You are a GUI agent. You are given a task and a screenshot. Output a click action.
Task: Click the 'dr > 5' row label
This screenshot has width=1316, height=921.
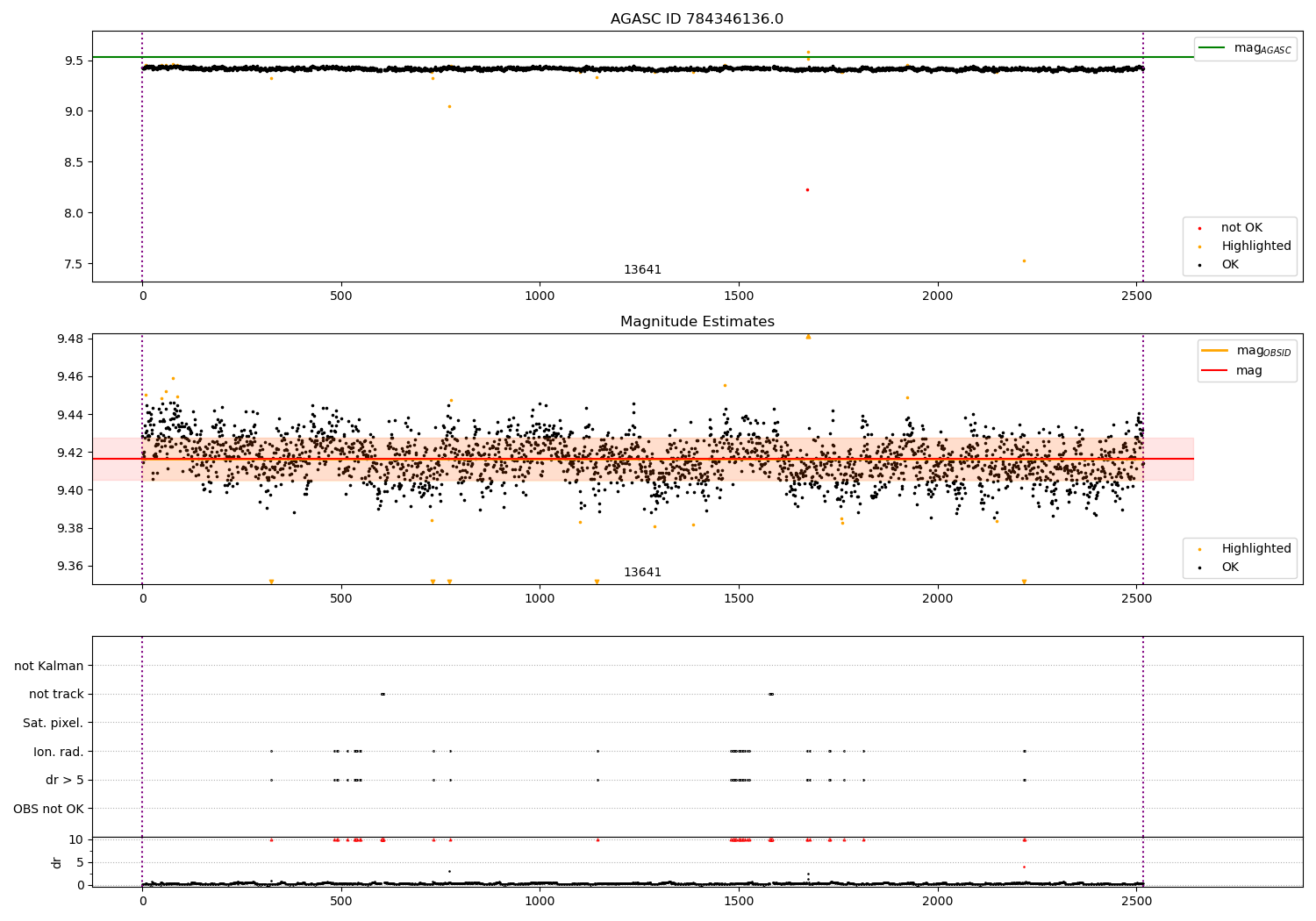(x=65, y=781)
